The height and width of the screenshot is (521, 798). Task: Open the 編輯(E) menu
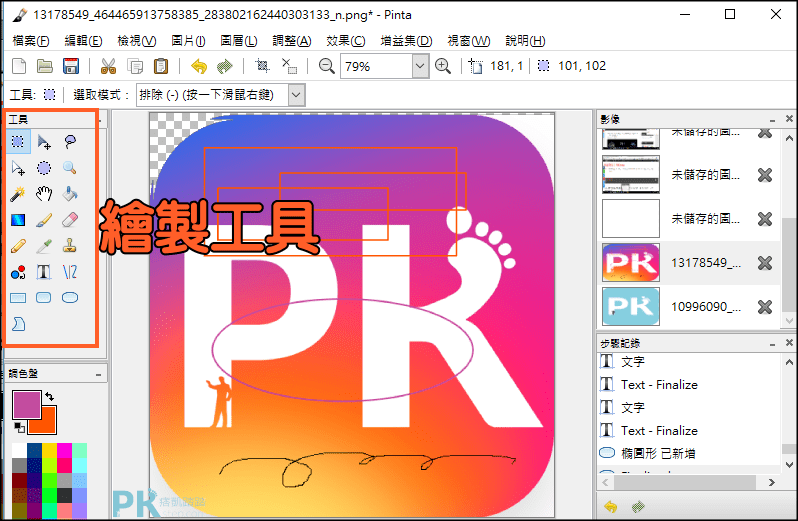(x=83, y=41)
